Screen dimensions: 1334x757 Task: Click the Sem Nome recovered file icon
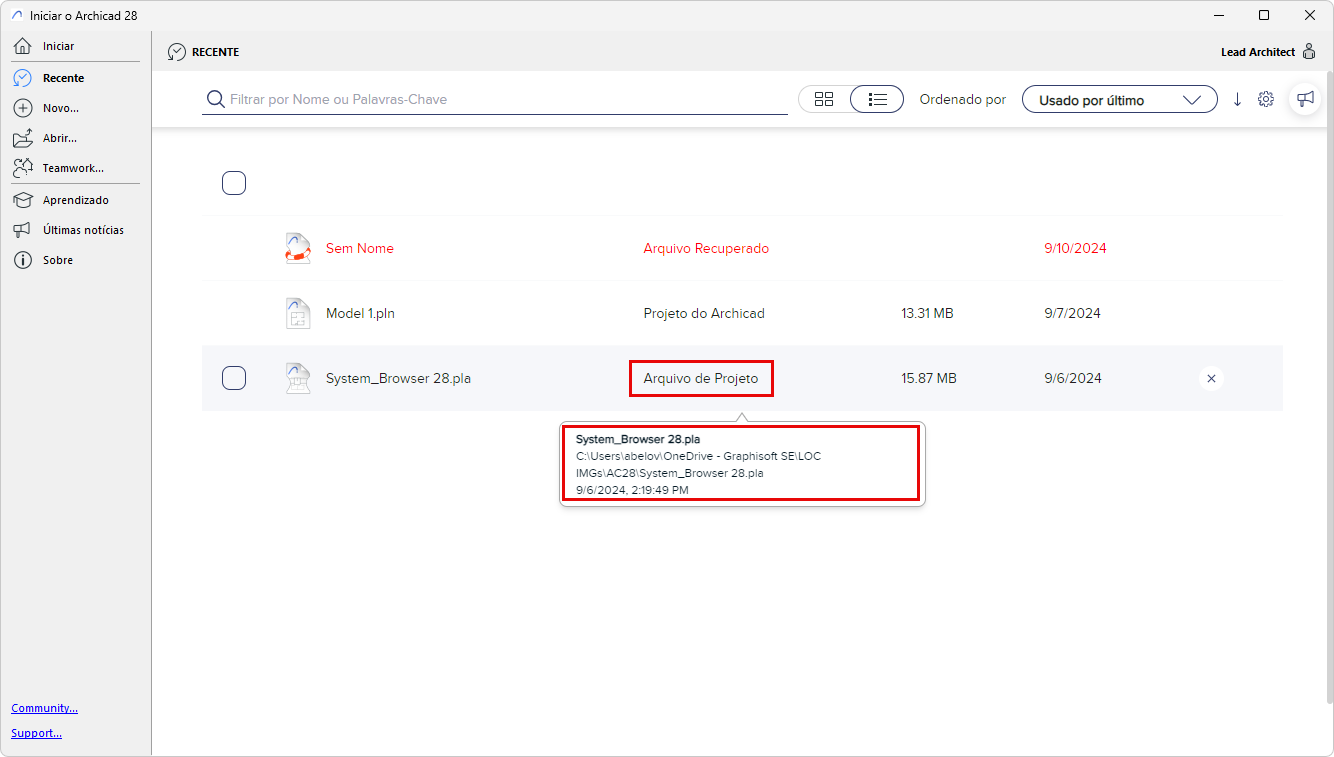tap(298, 248)
